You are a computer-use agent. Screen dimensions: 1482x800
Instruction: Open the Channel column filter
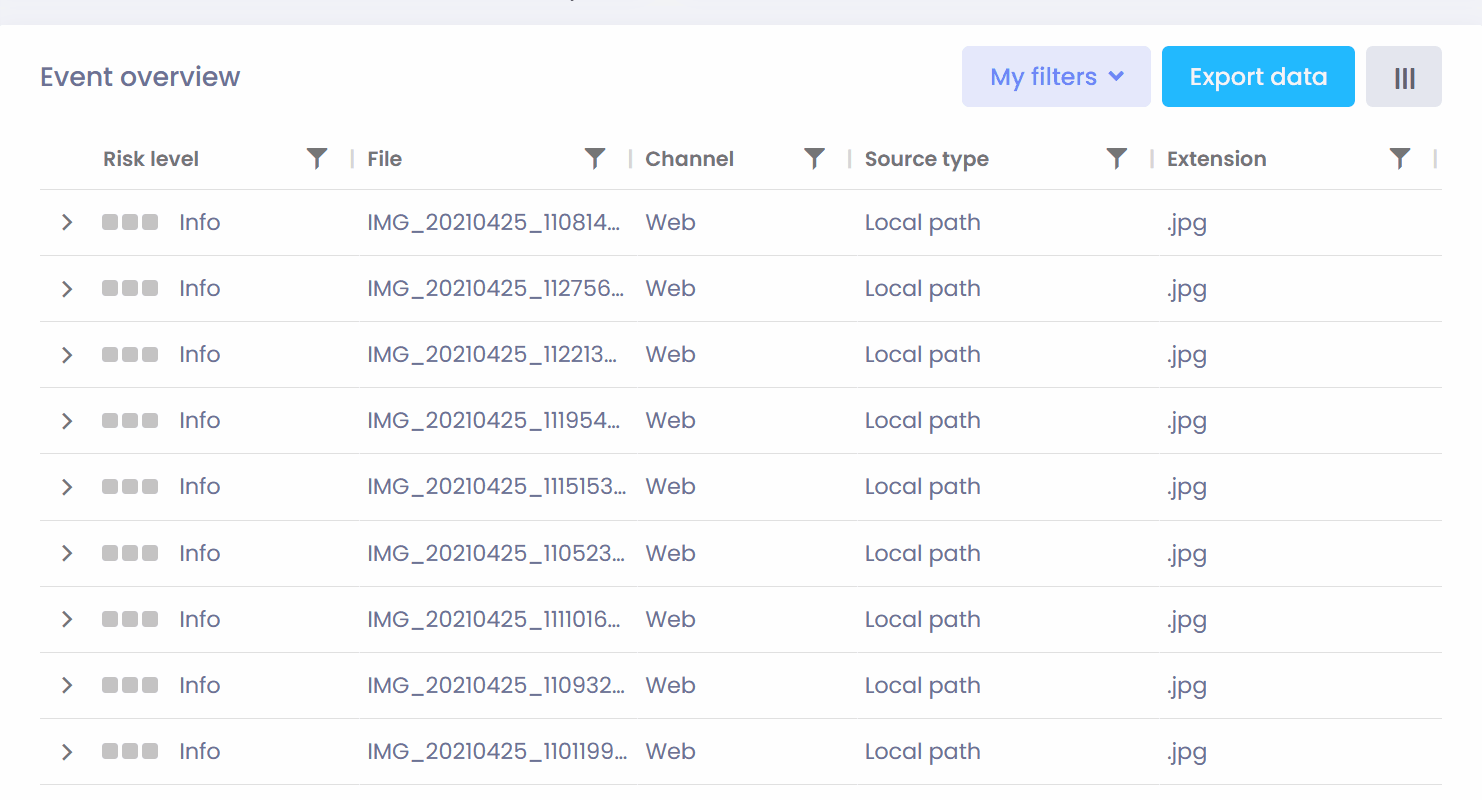[x=815, y=158]
